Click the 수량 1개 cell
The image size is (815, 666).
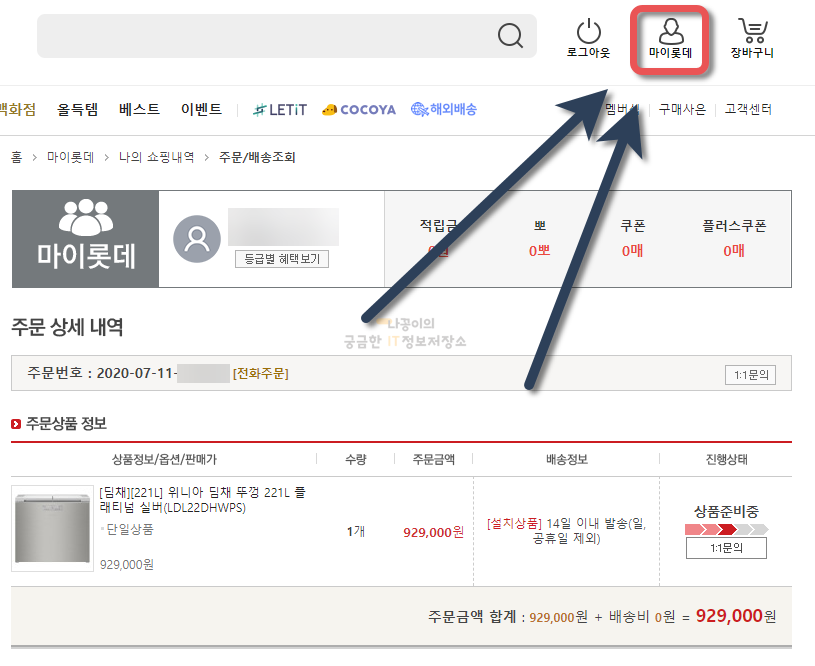[x=356, y=531]
